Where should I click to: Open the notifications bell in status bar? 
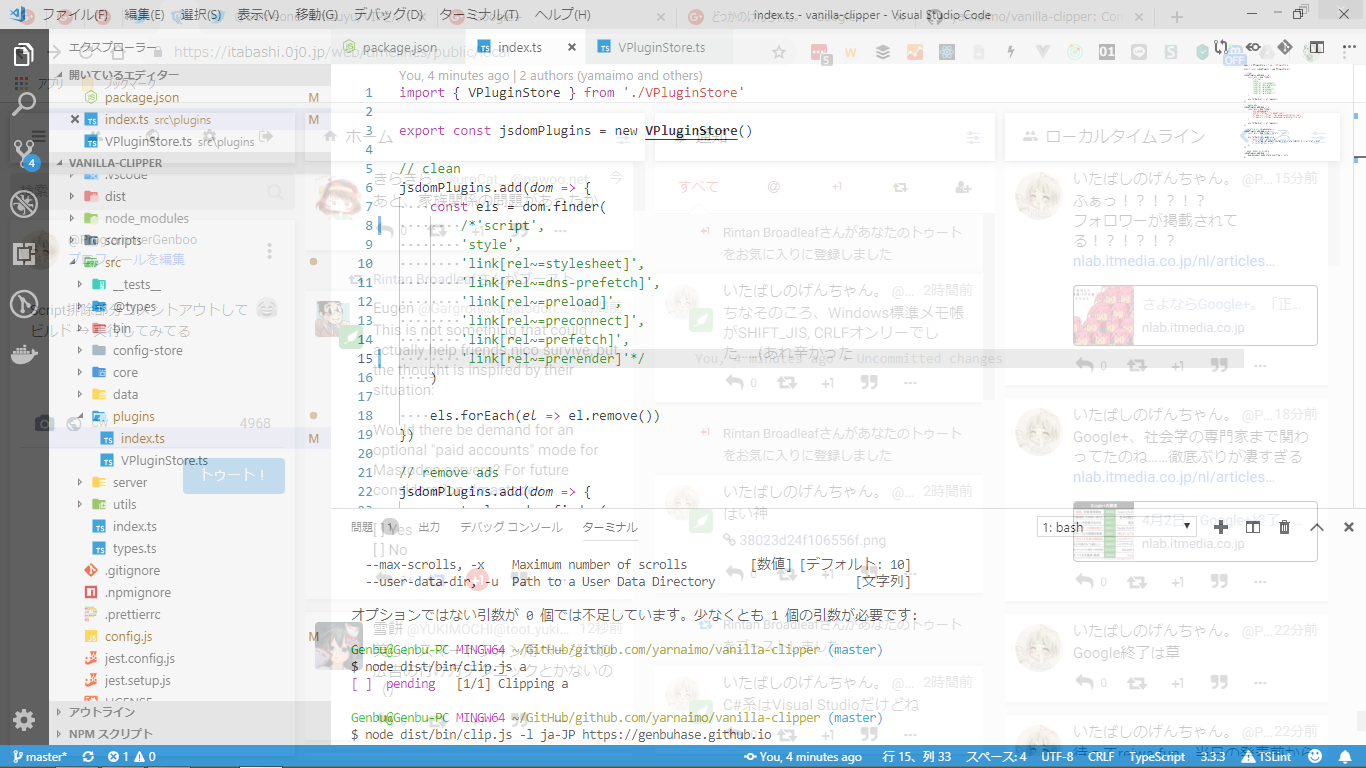[x=1343, y=757]
